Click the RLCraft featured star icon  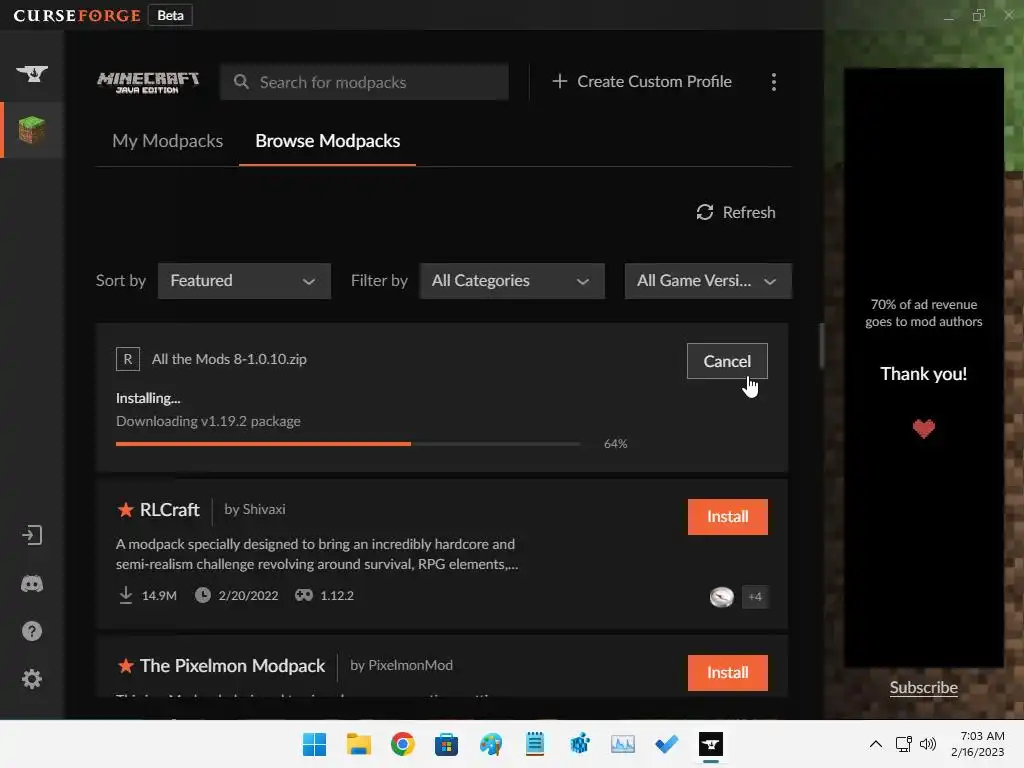(125, 509)
